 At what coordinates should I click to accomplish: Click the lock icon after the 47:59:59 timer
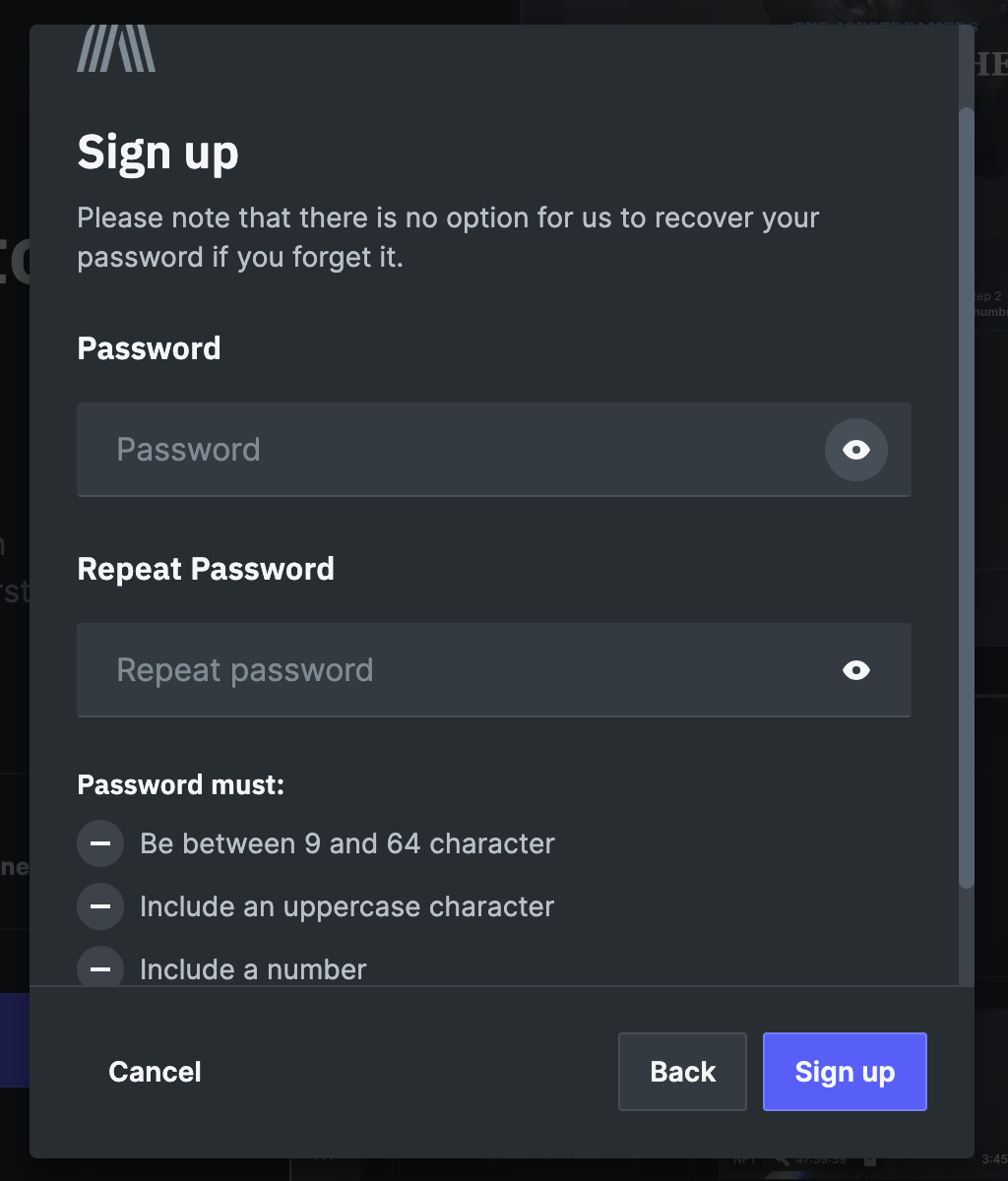(869, 1160)
